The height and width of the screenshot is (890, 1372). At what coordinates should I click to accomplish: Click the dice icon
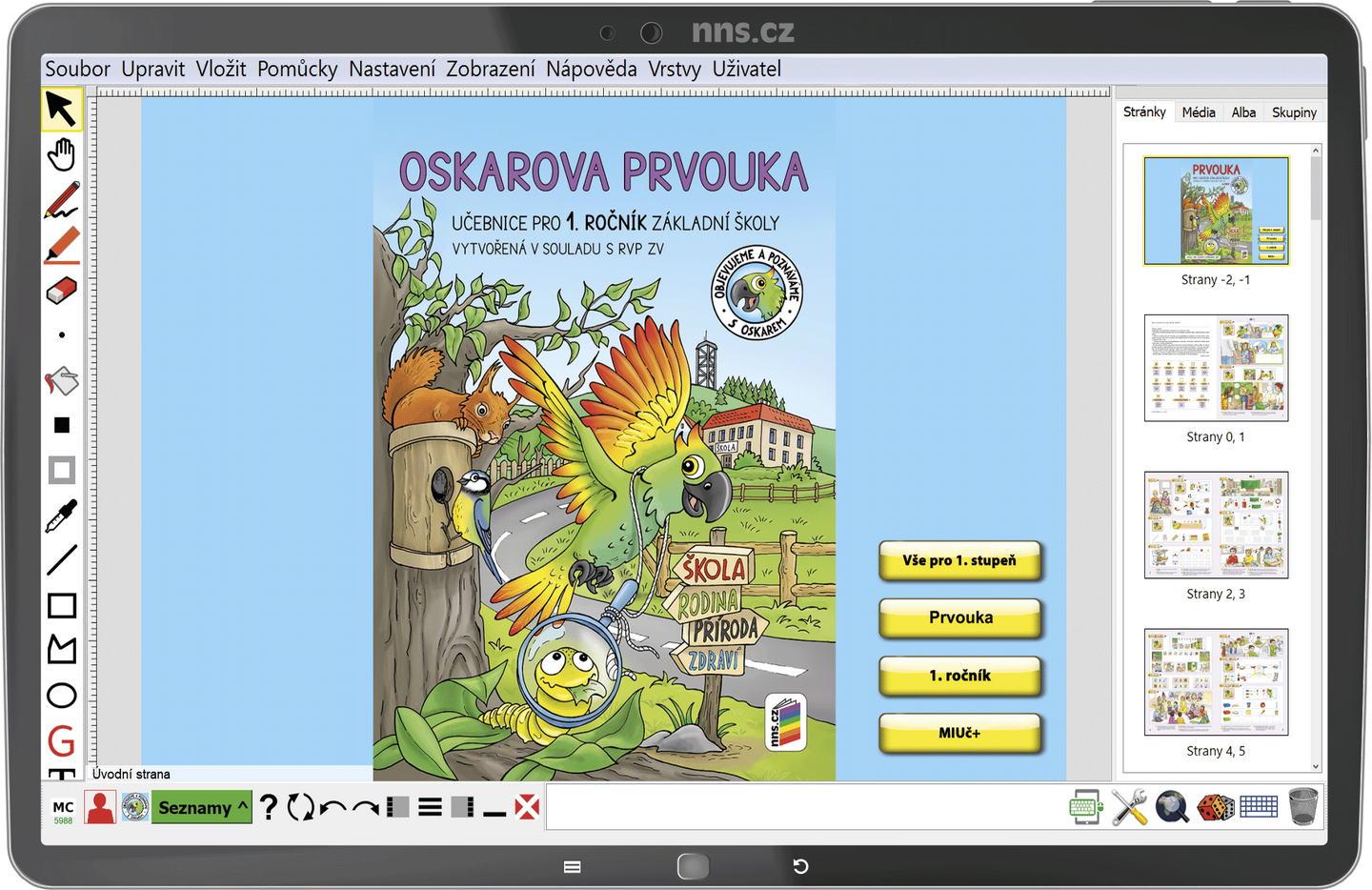tap(1216, 807)
